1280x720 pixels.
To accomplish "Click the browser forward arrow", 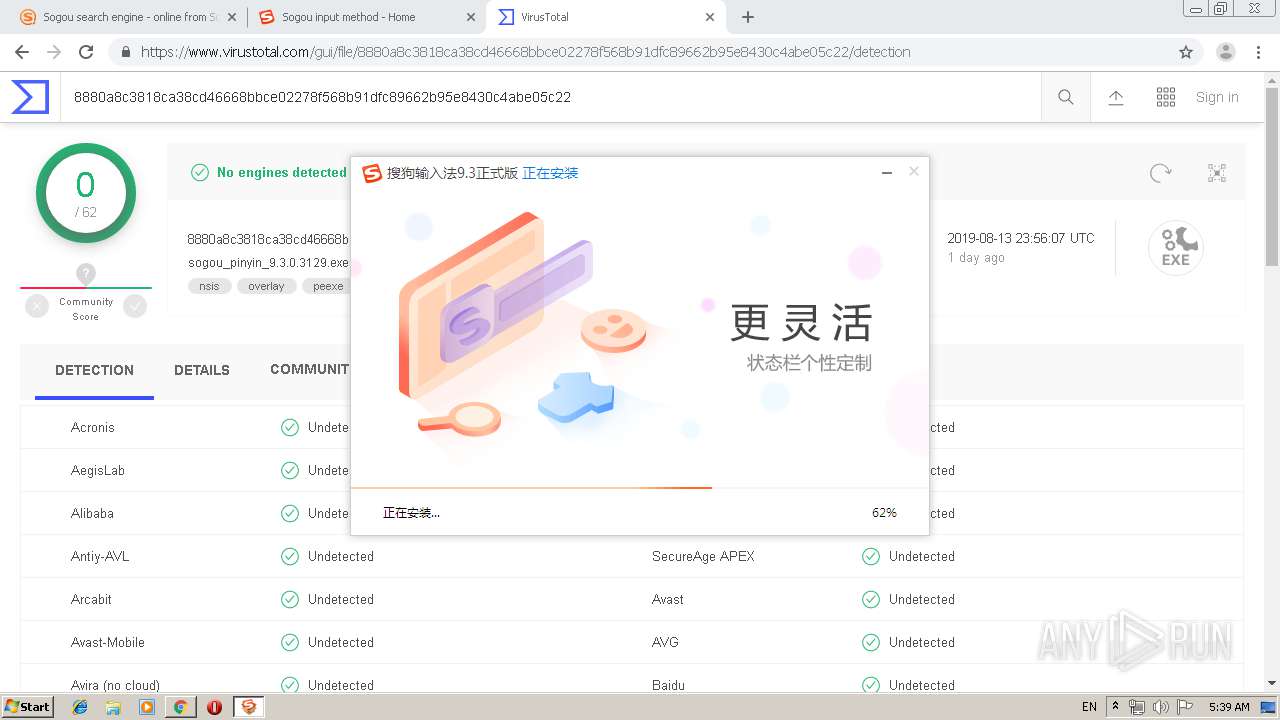I will point(54,52).
